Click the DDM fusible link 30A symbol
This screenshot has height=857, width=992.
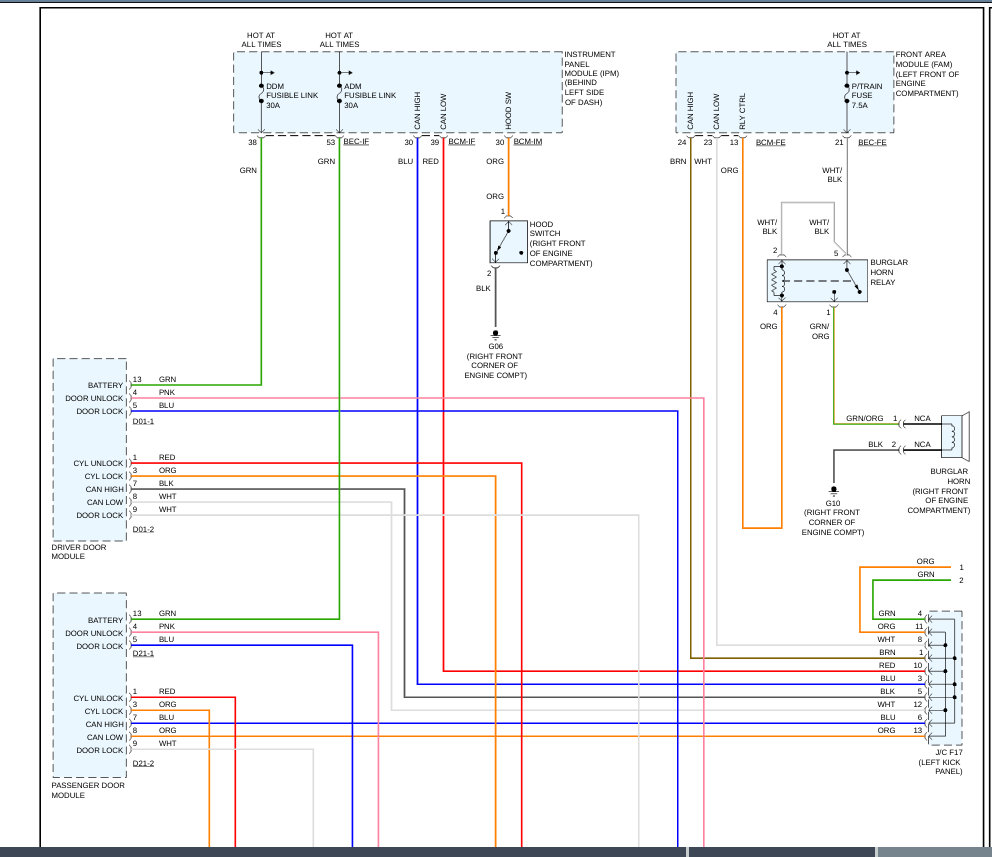261,94
